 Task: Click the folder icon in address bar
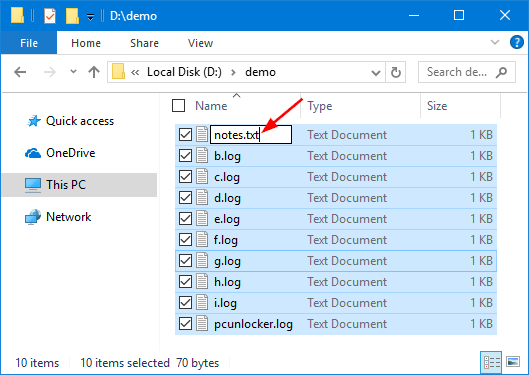pyautogui.click(x=118, y=71)
